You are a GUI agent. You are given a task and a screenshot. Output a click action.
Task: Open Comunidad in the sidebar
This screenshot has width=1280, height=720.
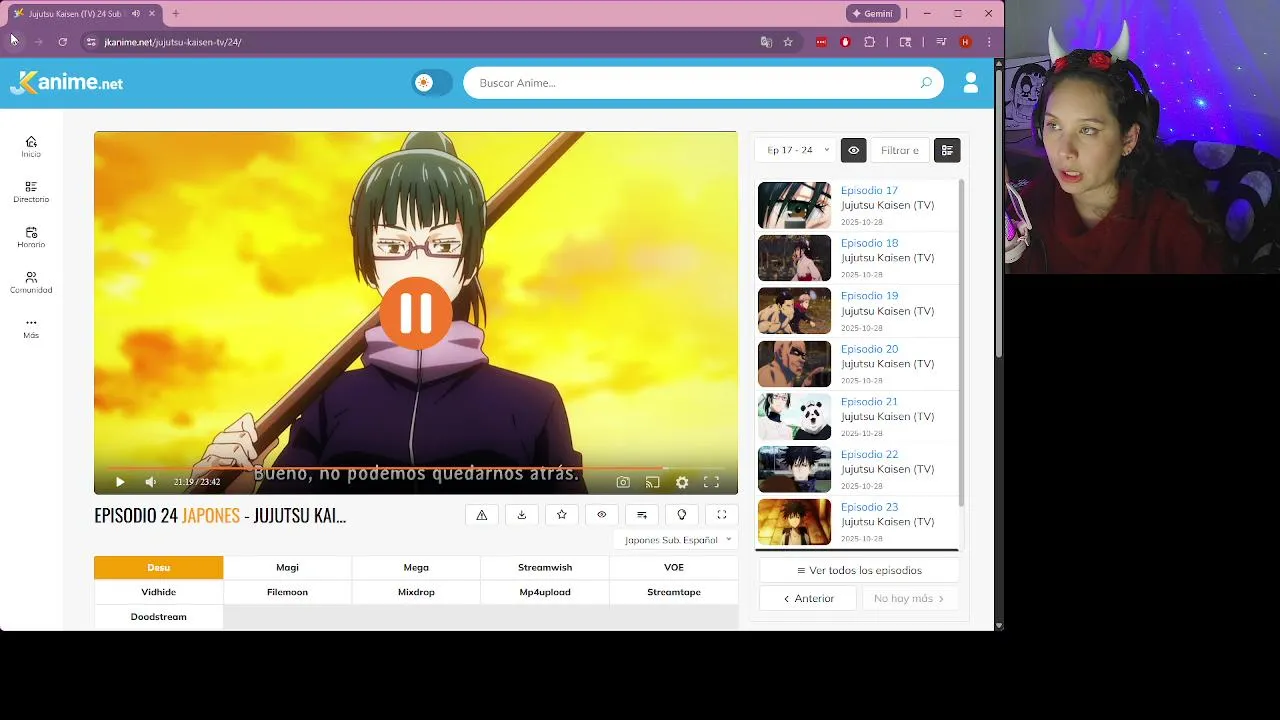point(31,283)
